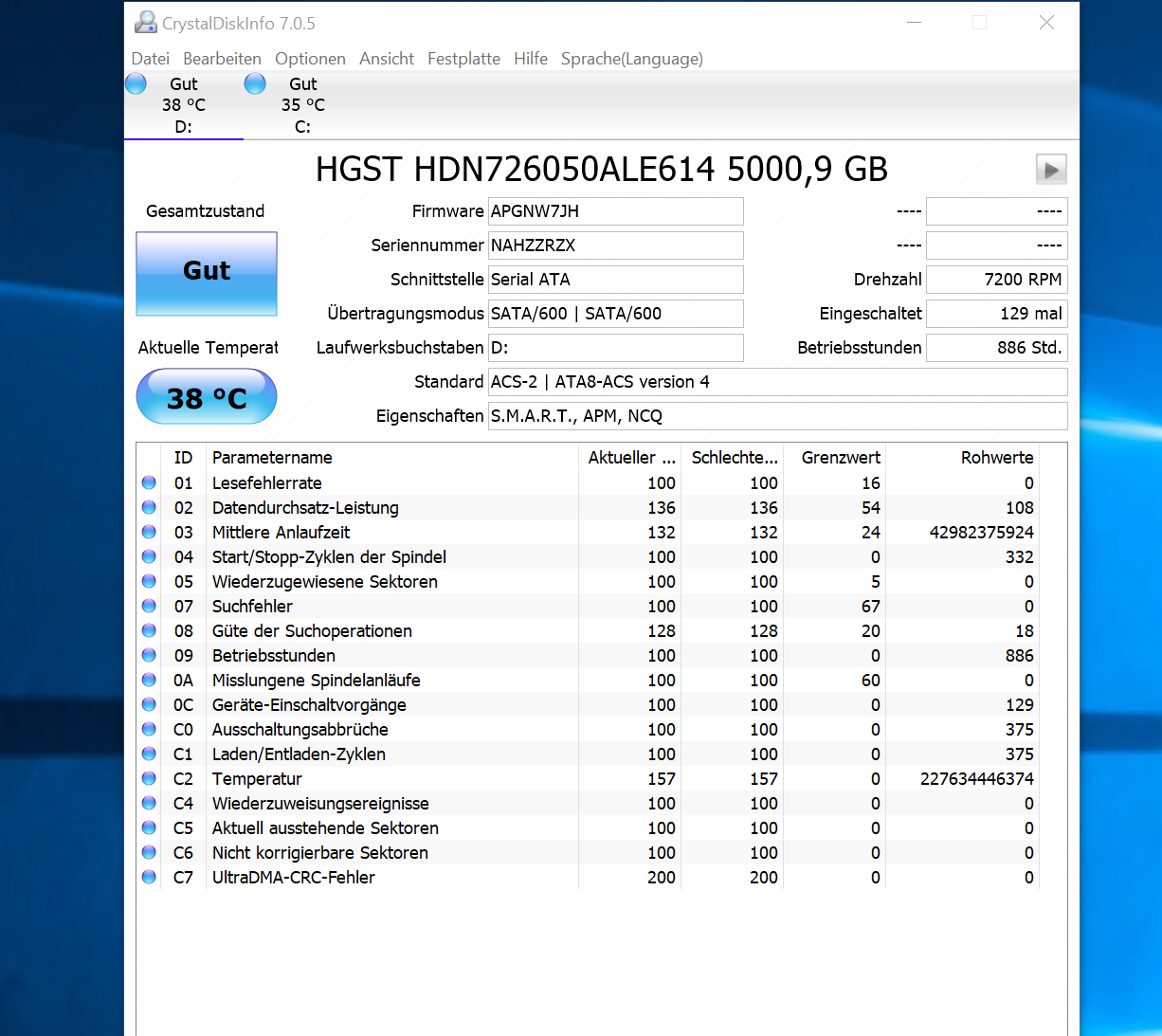Open the Datei menu
1162x1036 pixels.
tap(151, 59)
